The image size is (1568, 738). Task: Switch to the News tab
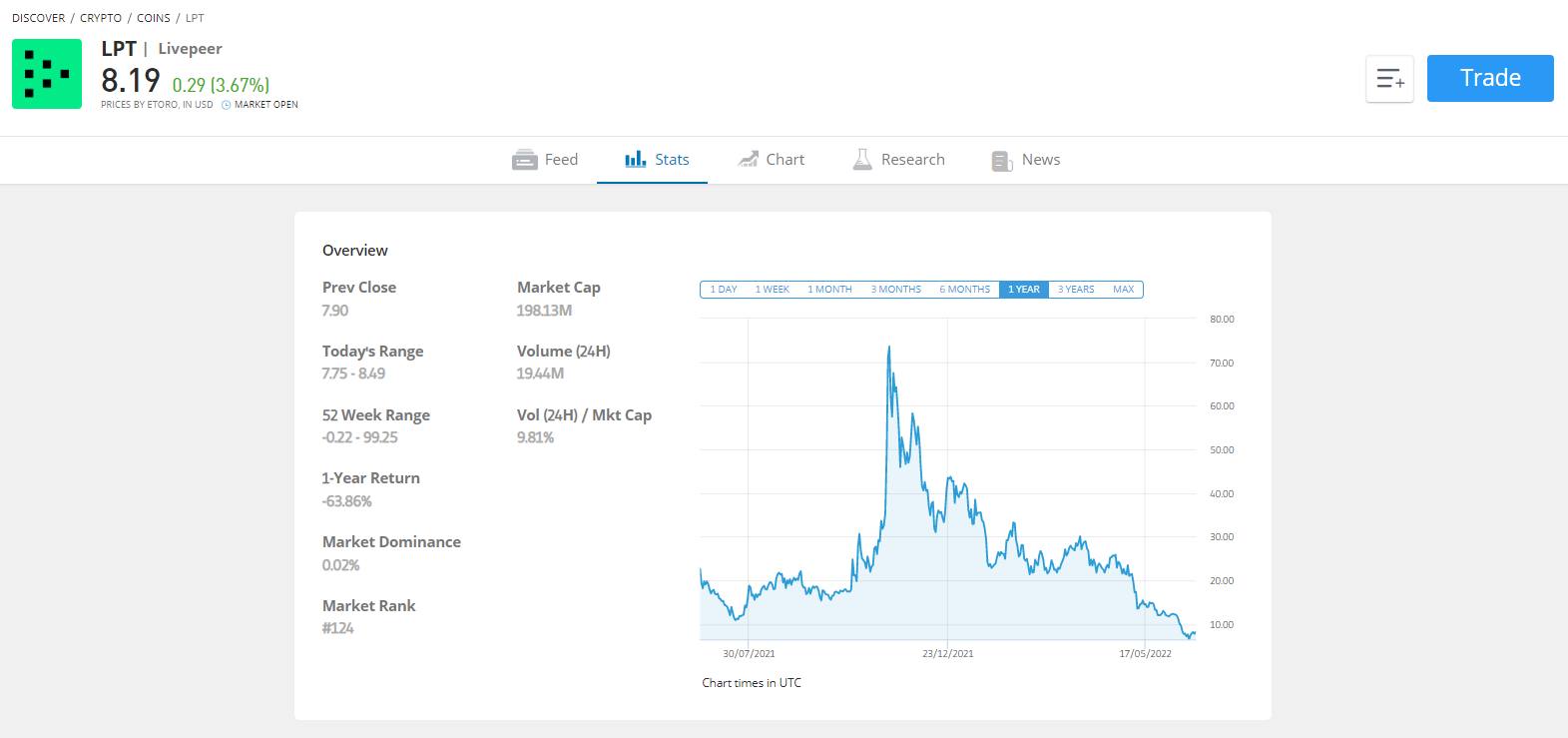point(1026,160)
